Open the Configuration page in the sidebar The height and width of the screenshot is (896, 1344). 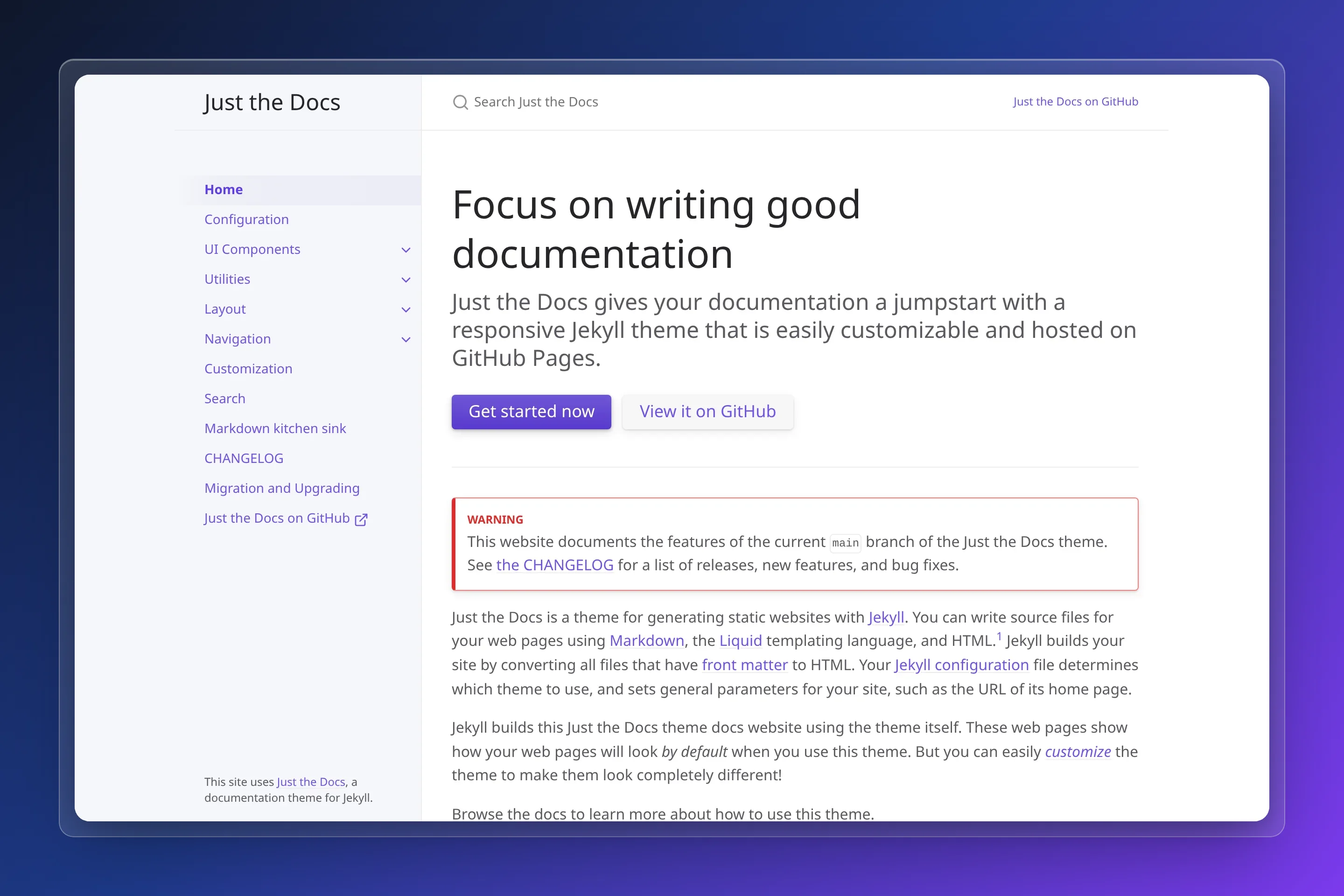(x=246, y=219)
